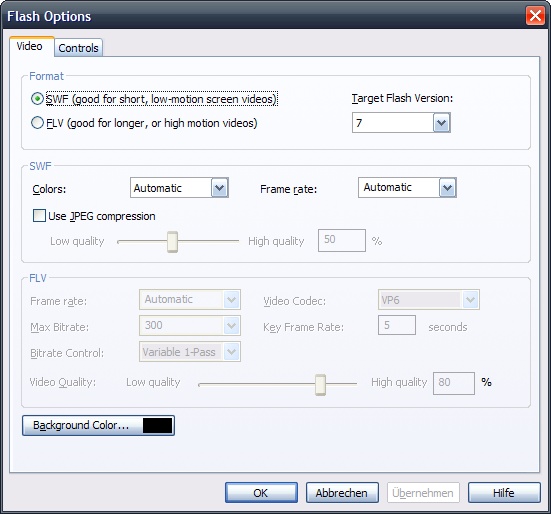The width and height of the screenshot is (551, 514).
Task: Click the Hilfe button
Action: pos(504,493)
